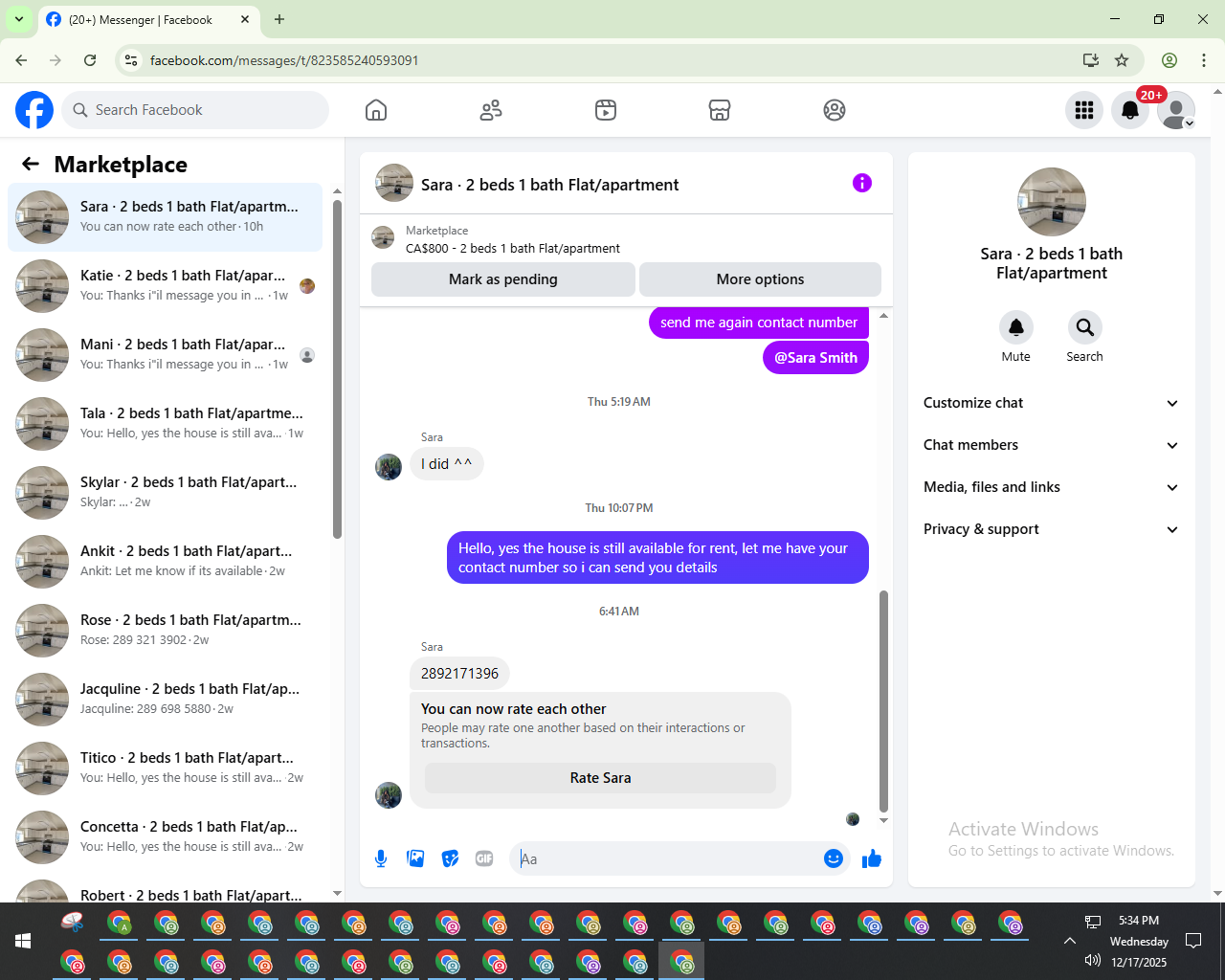Viewport: 1225px width, 980px height.
Task: Send a thumbs-up like
Action: pyautogui.click(x=871, y=858)
